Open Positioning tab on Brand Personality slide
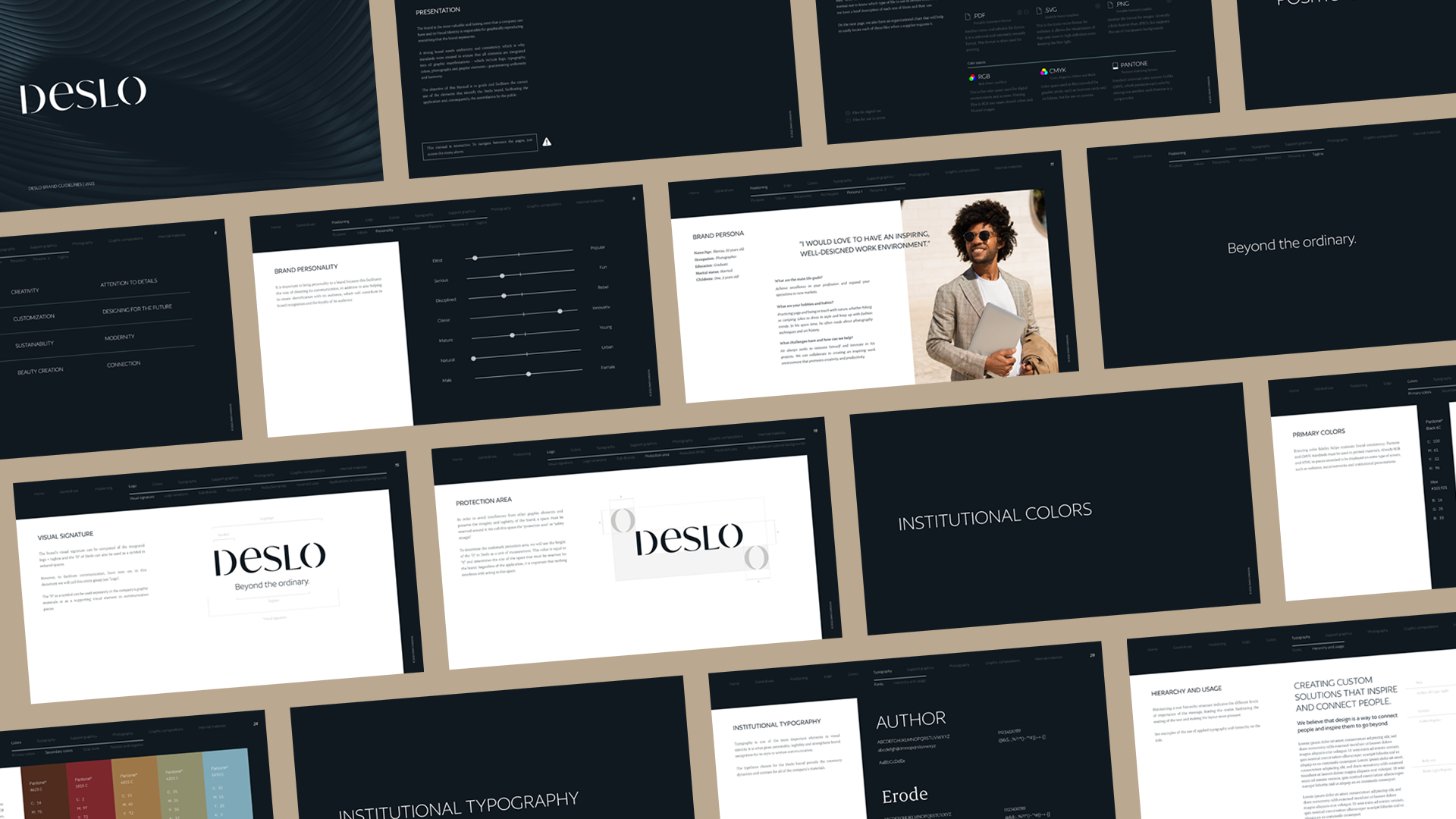1456x819 pixels. (340, 222)
